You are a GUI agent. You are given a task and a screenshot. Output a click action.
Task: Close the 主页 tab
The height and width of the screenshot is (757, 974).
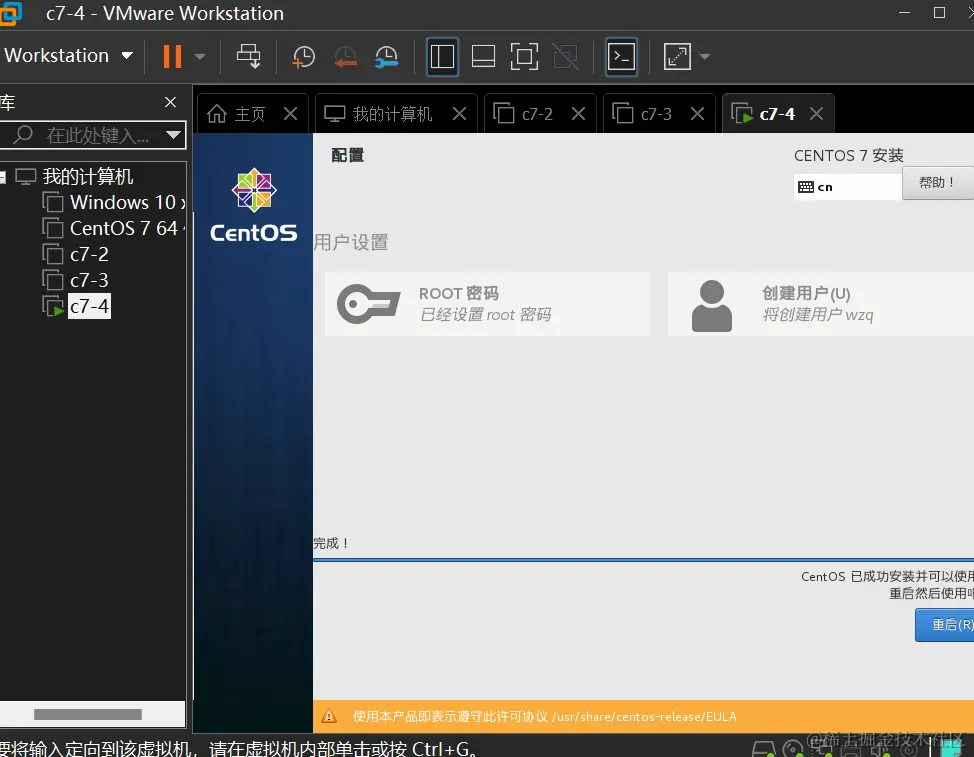click(290, 114)
